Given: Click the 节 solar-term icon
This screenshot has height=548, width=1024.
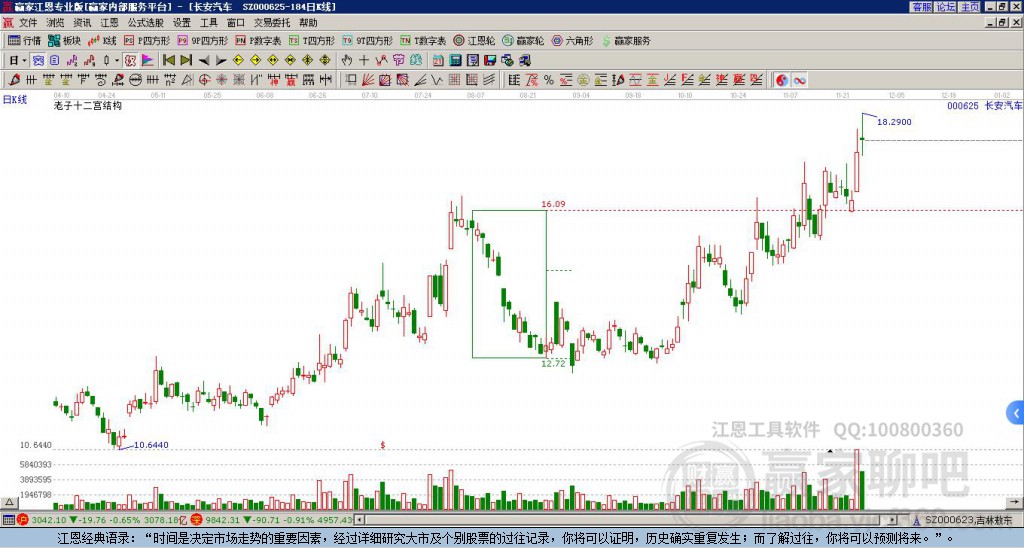Looking at the screenshot, I should pos(398,61).
